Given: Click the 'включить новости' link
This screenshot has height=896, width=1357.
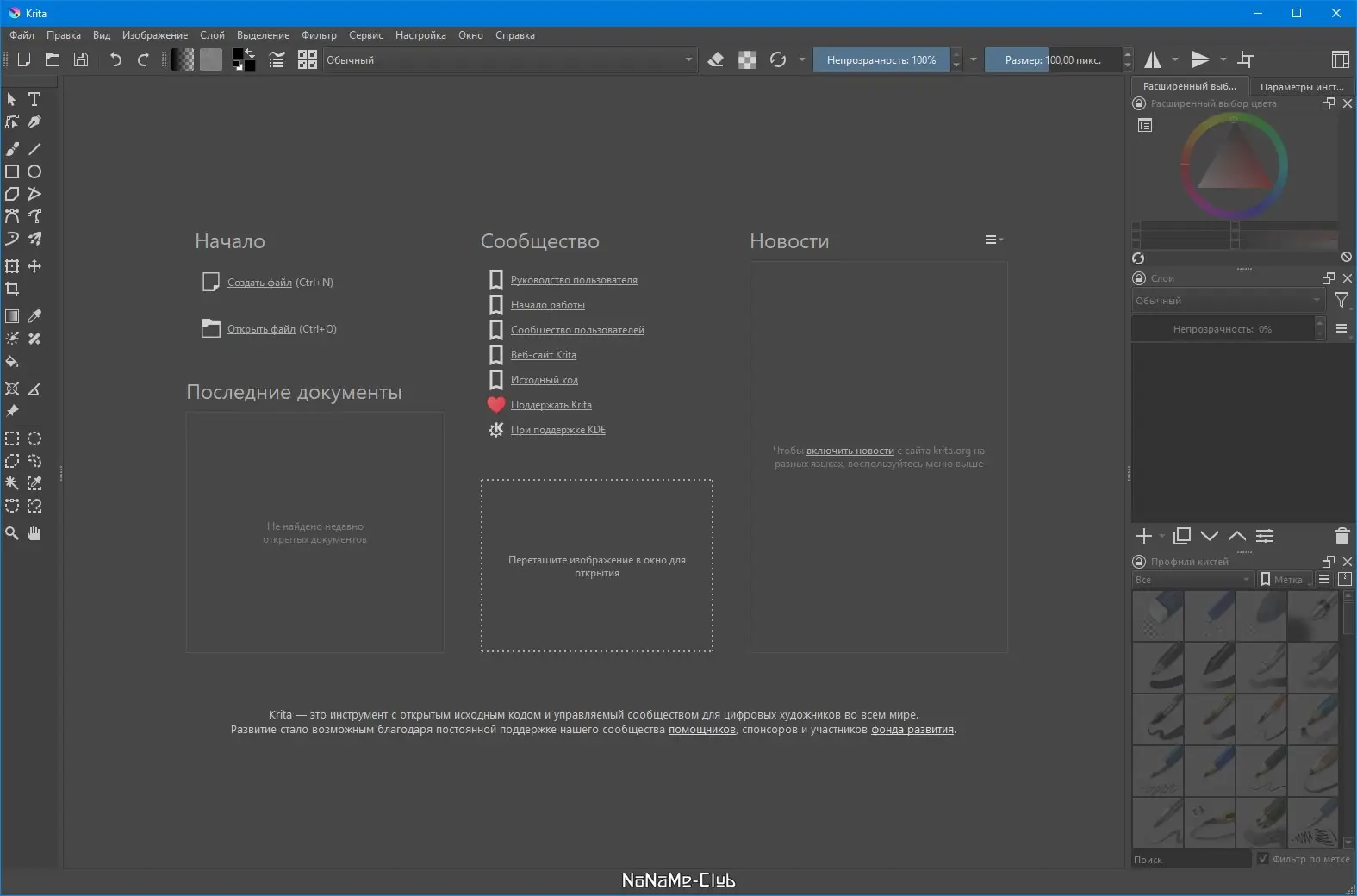Looking at the screenshot, I should click(850, 451).
